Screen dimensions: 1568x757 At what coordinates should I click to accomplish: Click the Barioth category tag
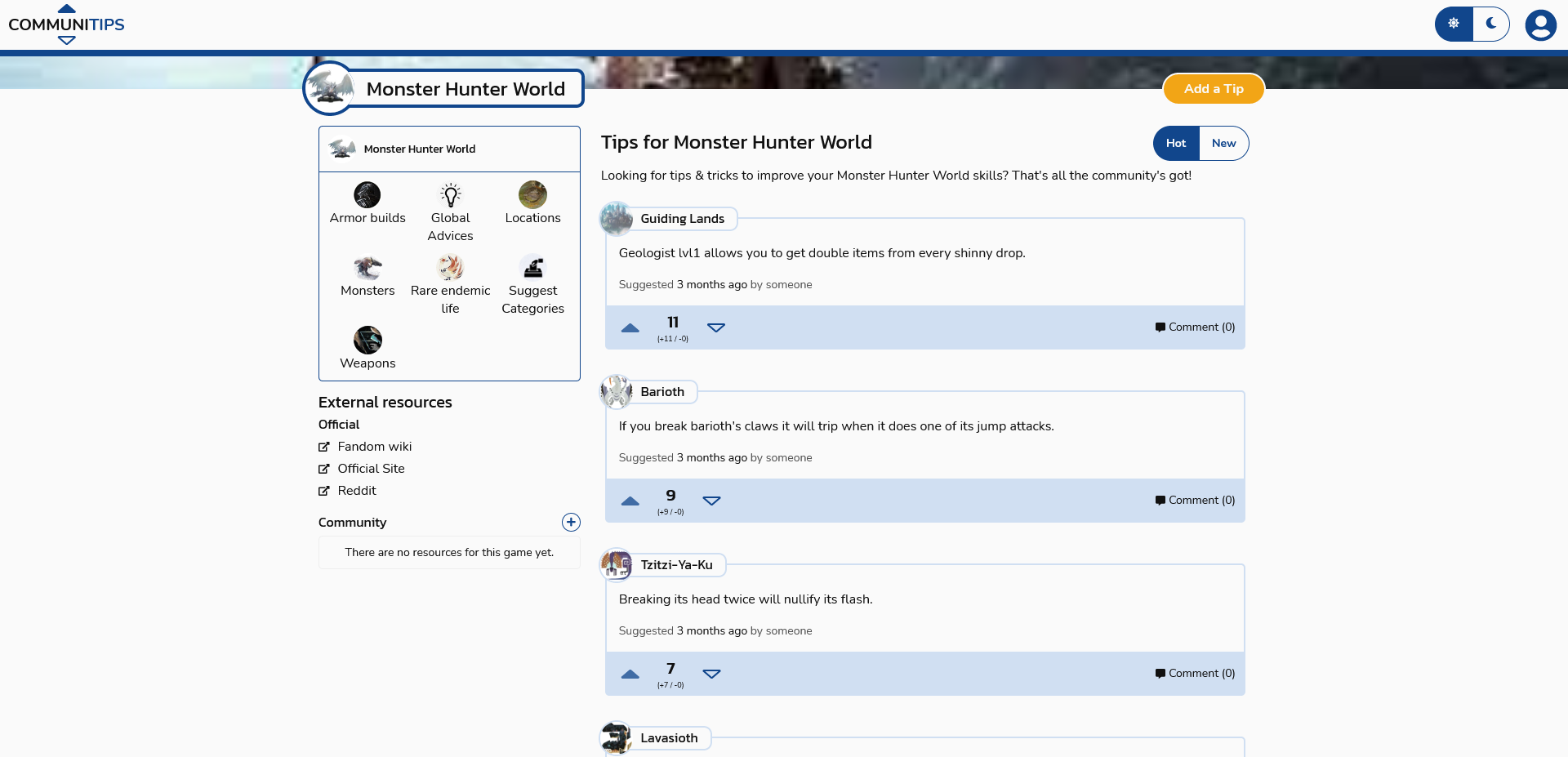[662, 392]
